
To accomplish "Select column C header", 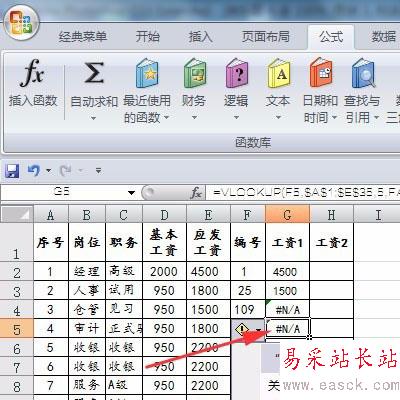I will [124, 215].
